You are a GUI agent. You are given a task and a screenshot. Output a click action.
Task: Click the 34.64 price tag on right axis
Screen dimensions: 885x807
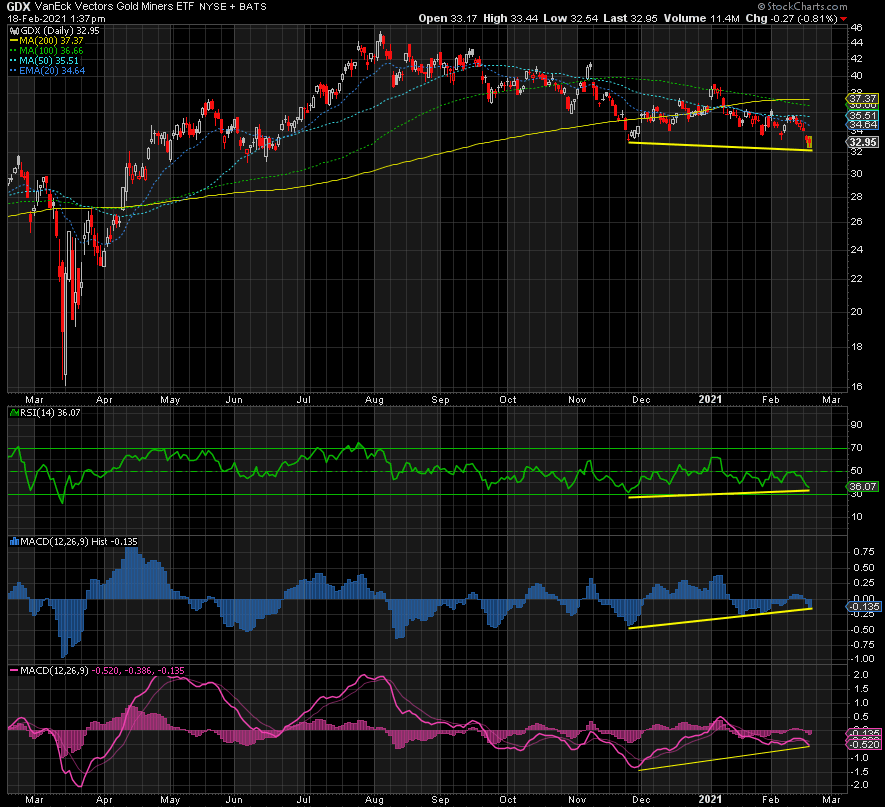pyautogui.click(x=864, y=125)
